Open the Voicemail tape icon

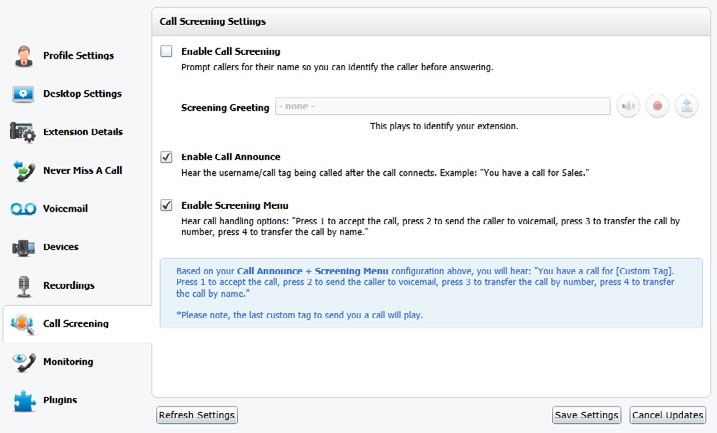point(23,209)
